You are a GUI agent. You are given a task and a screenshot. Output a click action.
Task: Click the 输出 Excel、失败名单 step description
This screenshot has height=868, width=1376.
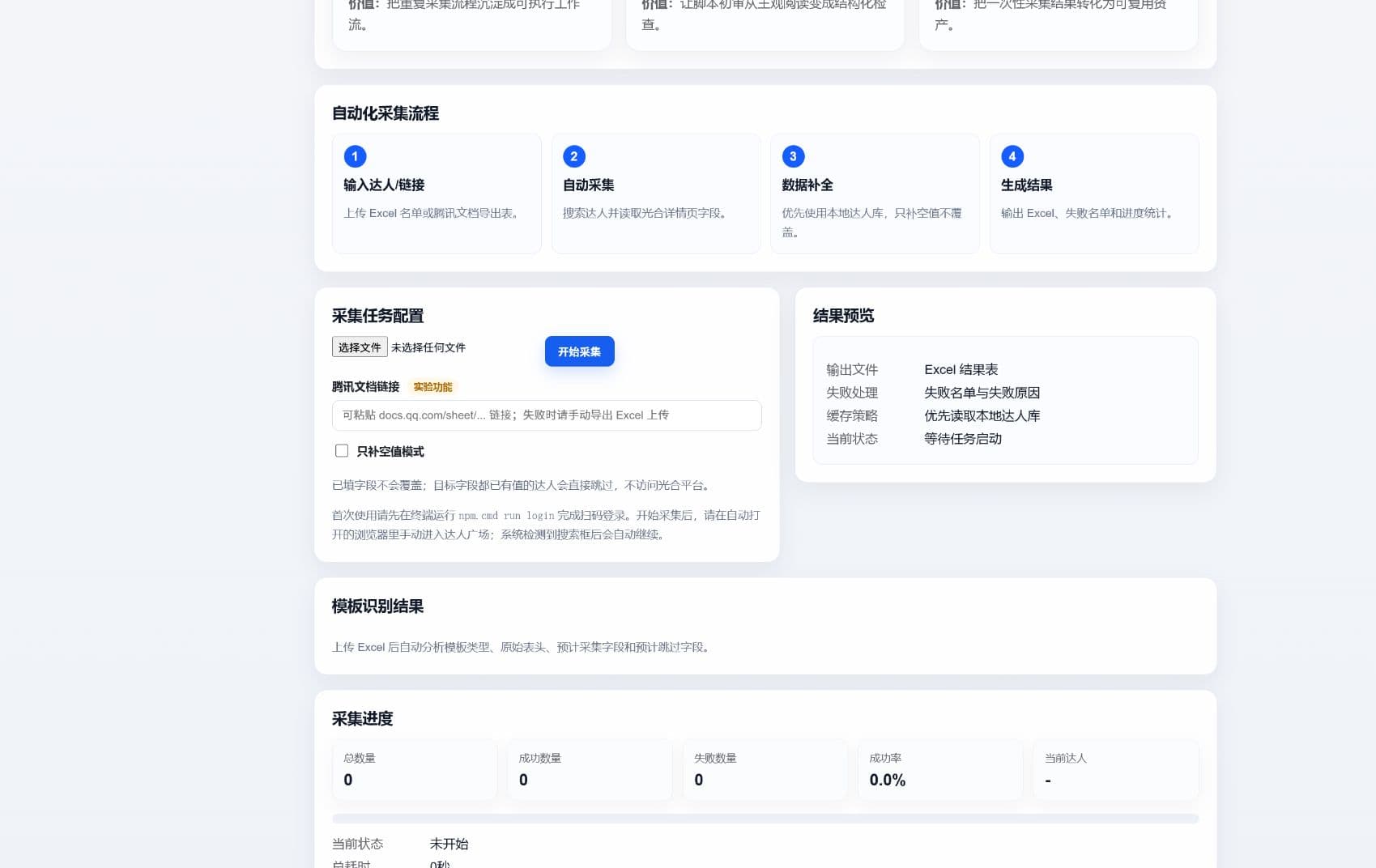click(x=1089, y=213)
